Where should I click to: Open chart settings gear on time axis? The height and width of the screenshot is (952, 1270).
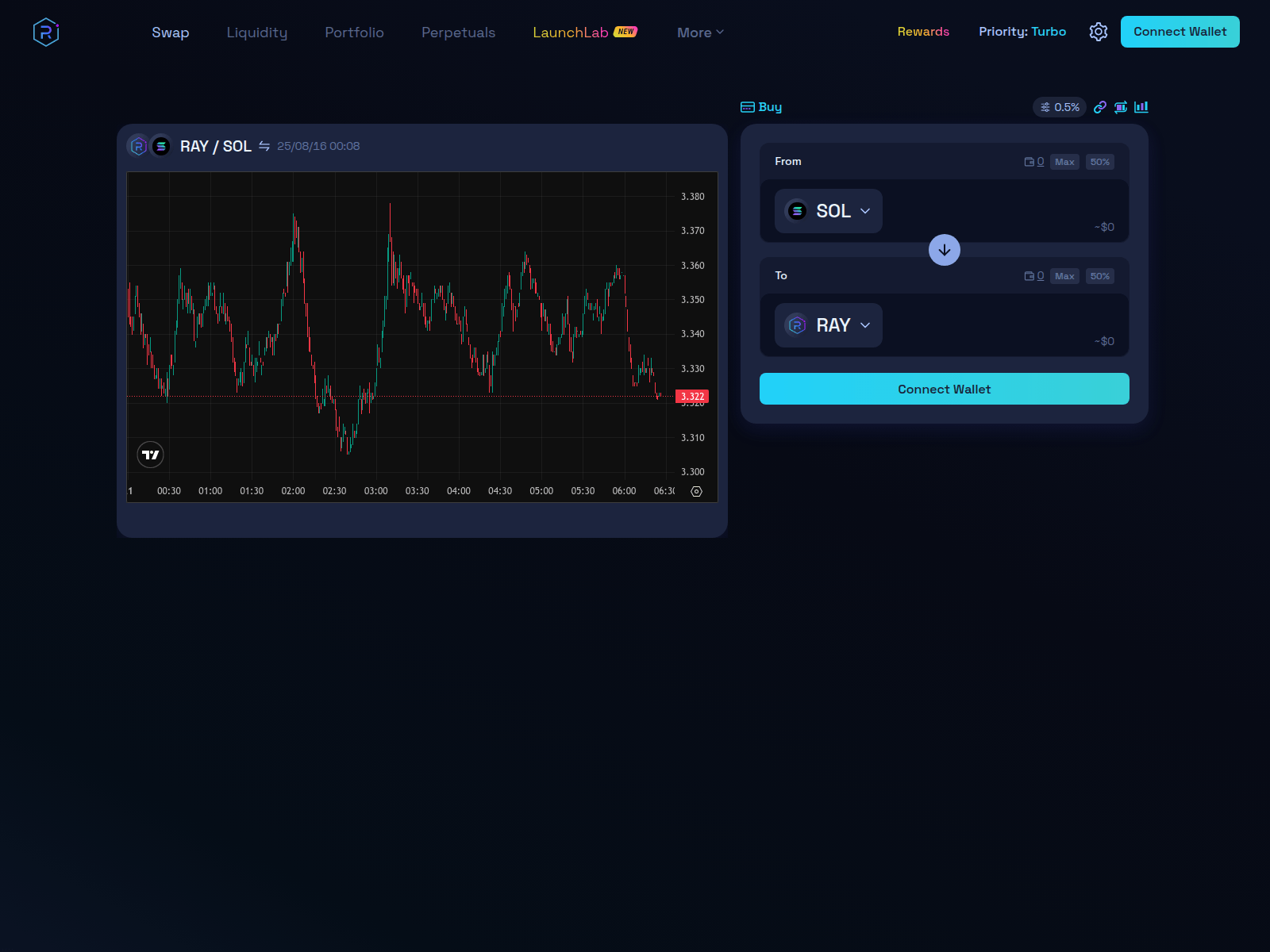(696, 491)
